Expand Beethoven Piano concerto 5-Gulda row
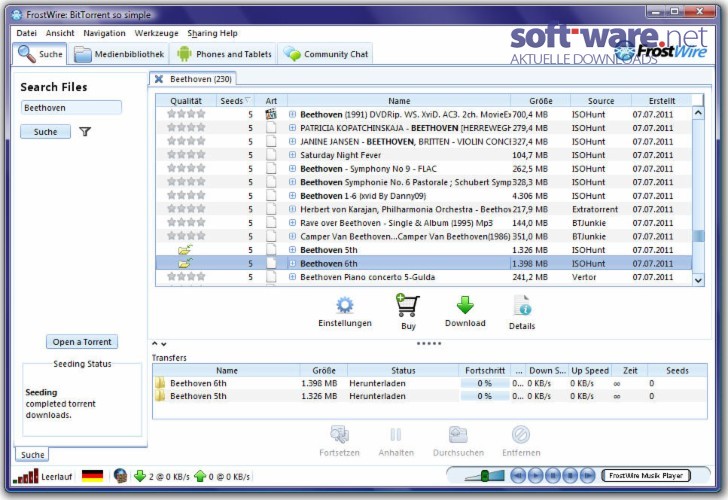This screenshot has height=500, width=728. [x=292, y=277]
